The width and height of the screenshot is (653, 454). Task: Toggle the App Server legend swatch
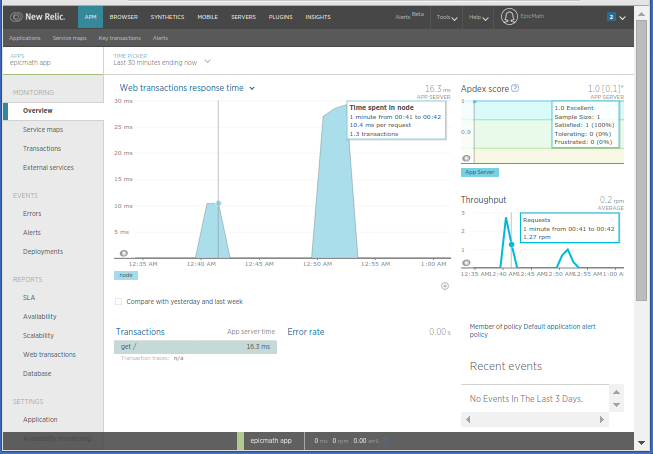click(x=480, y=172)
